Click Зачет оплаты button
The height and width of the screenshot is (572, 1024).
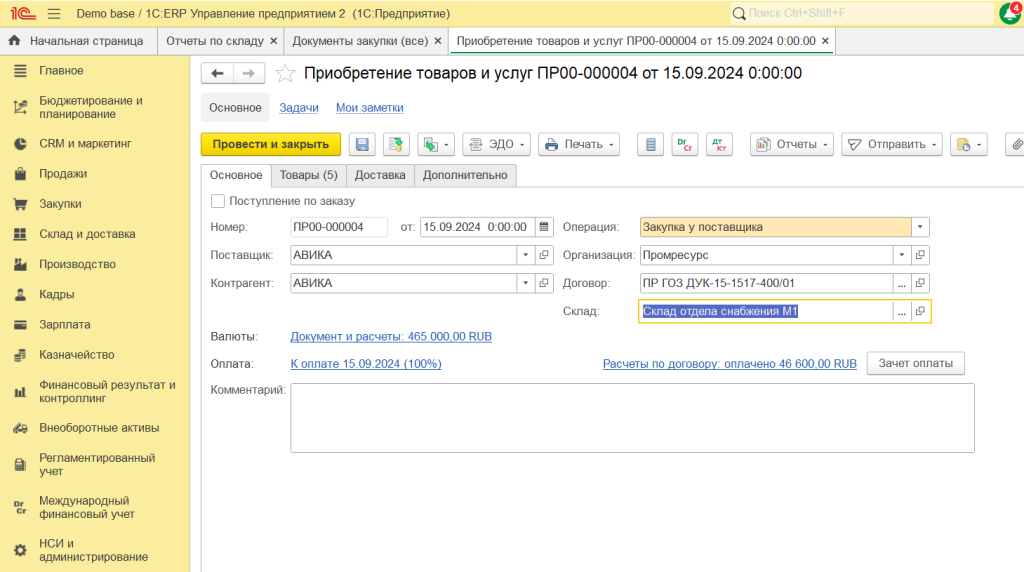point(916,363)
